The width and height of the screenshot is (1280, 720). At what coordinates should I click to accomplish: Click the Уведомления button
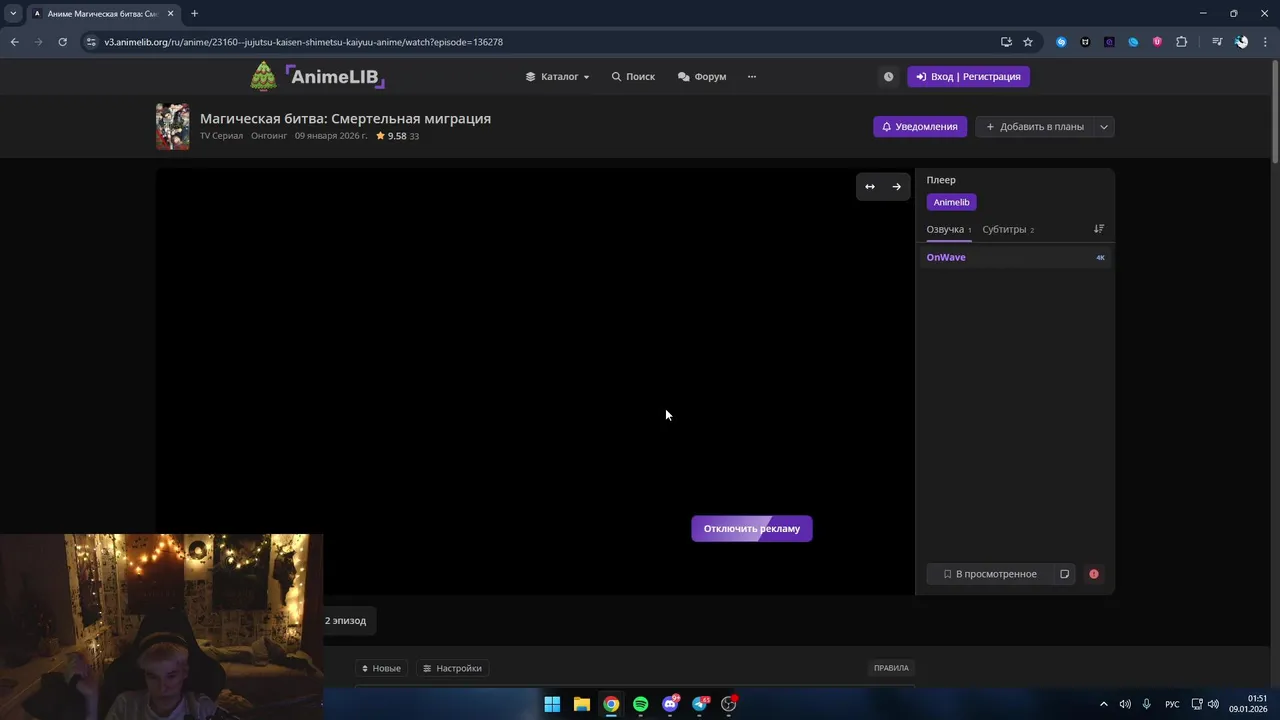920,127
